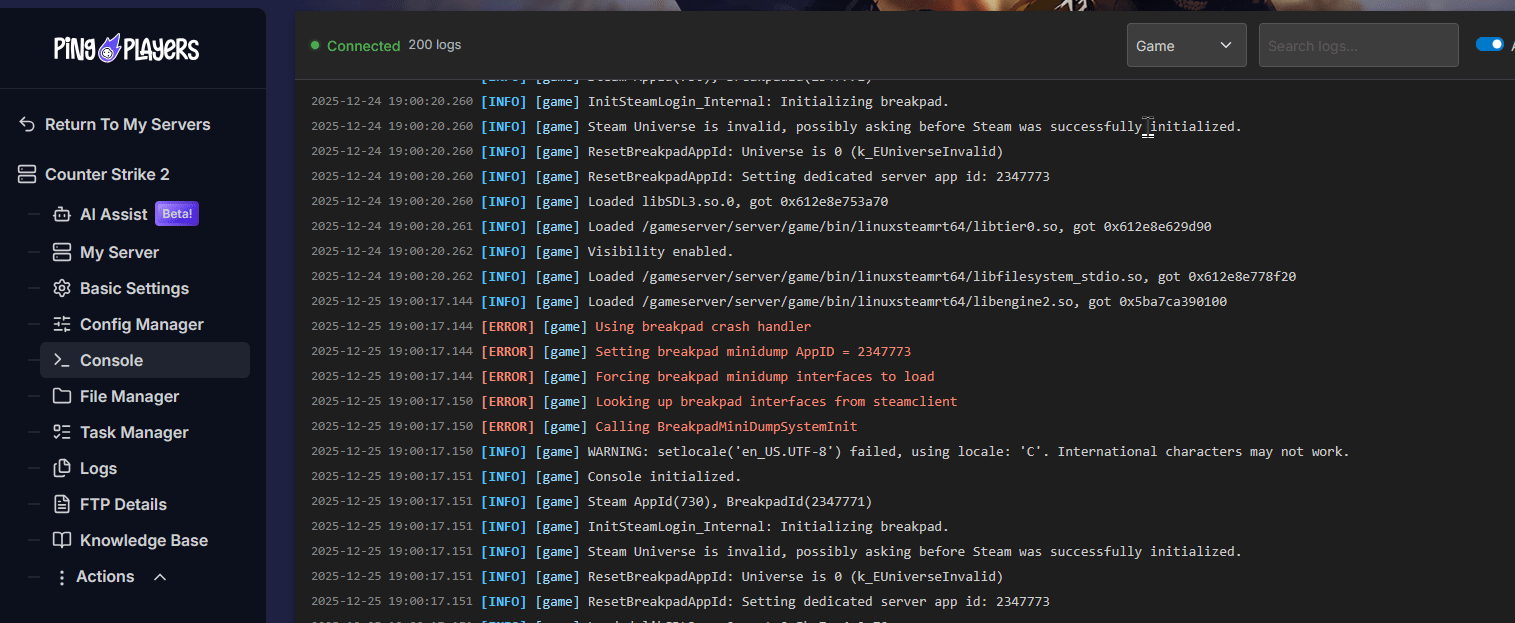Go to My Server page
This screenshot has width=1515, height=623.
(x=119, y=252)
